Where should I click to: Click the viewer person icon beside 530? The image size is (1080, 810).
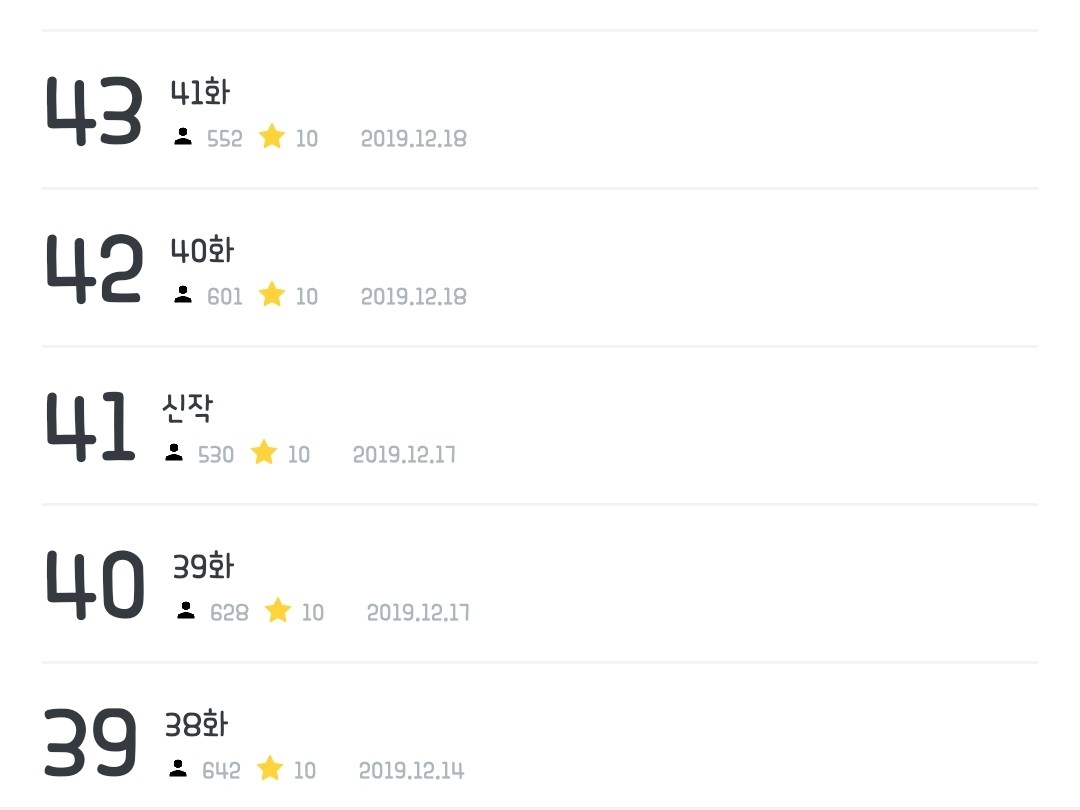point(174,453)
